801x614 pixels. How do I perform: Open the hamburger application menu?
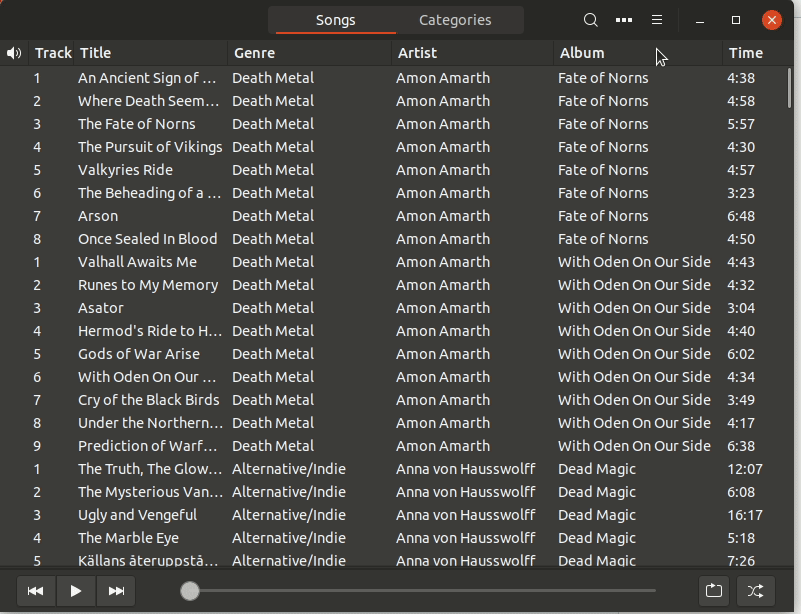(x=657, y=20)
